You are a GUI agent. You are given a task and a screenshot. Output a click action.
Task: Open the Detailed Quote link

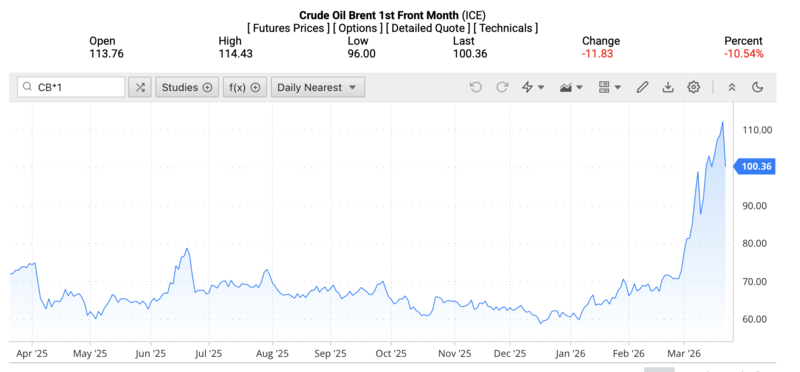coord(428,28)
